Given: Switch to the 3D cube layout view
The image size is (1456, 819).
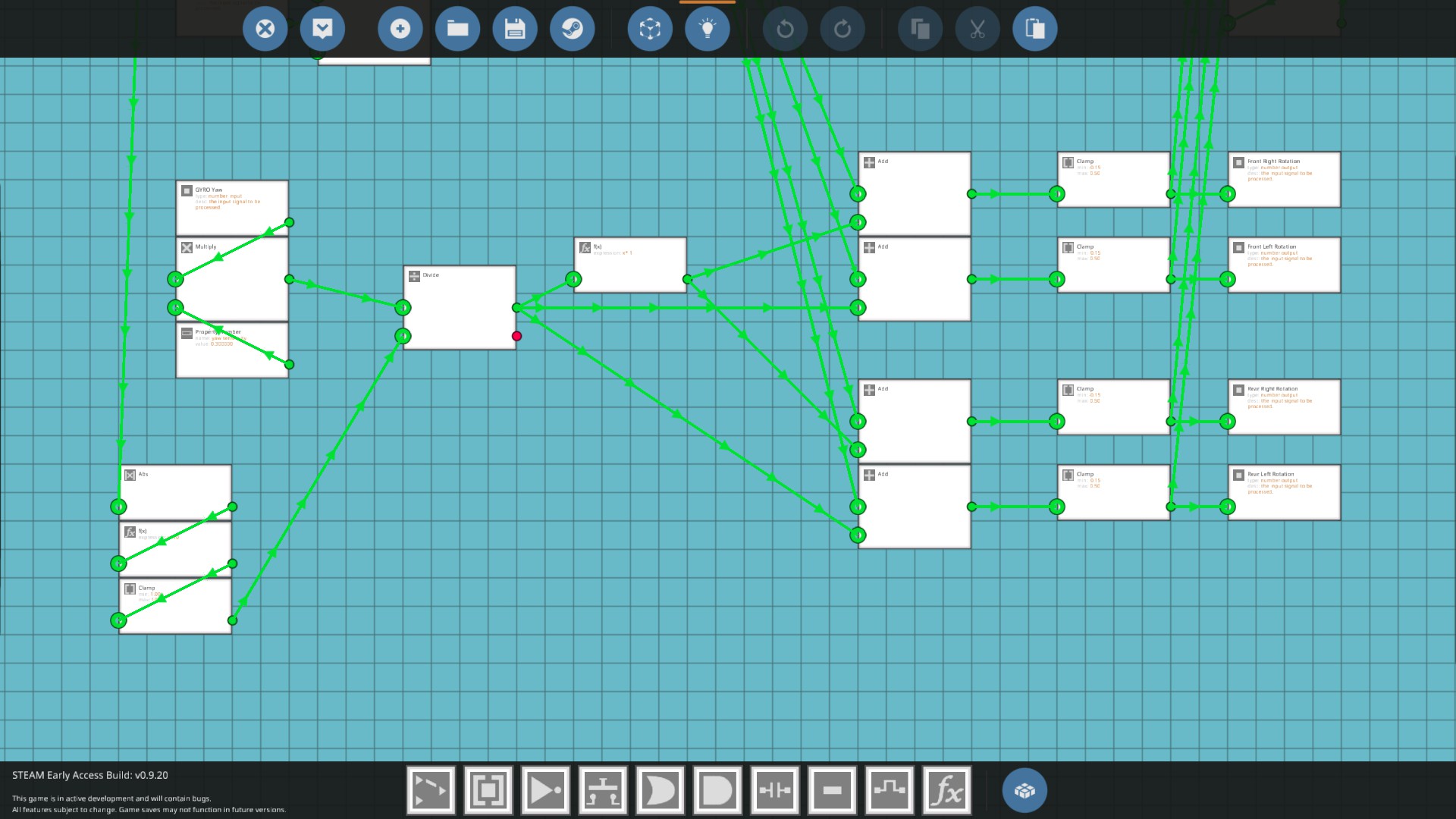Looking at the screenshot, I should [x=650, y=29].
